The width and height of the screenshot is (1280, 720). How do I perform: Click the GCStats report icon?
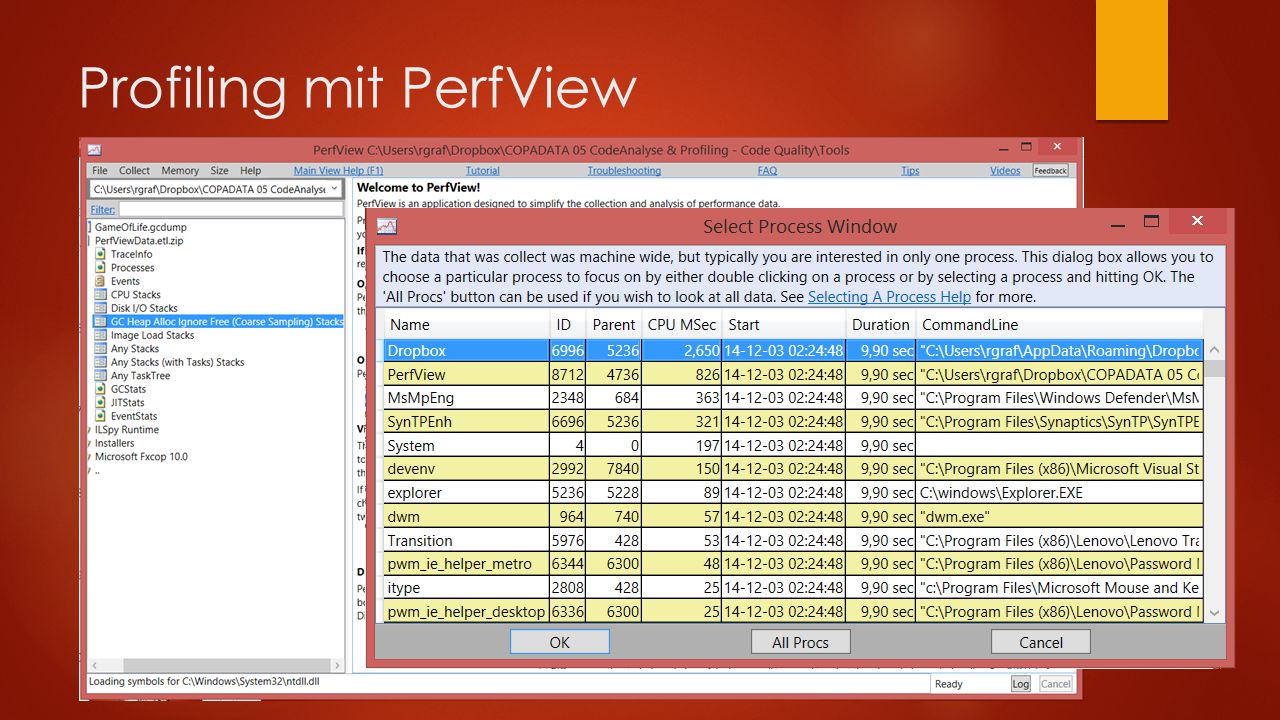(x=101, y=389)
